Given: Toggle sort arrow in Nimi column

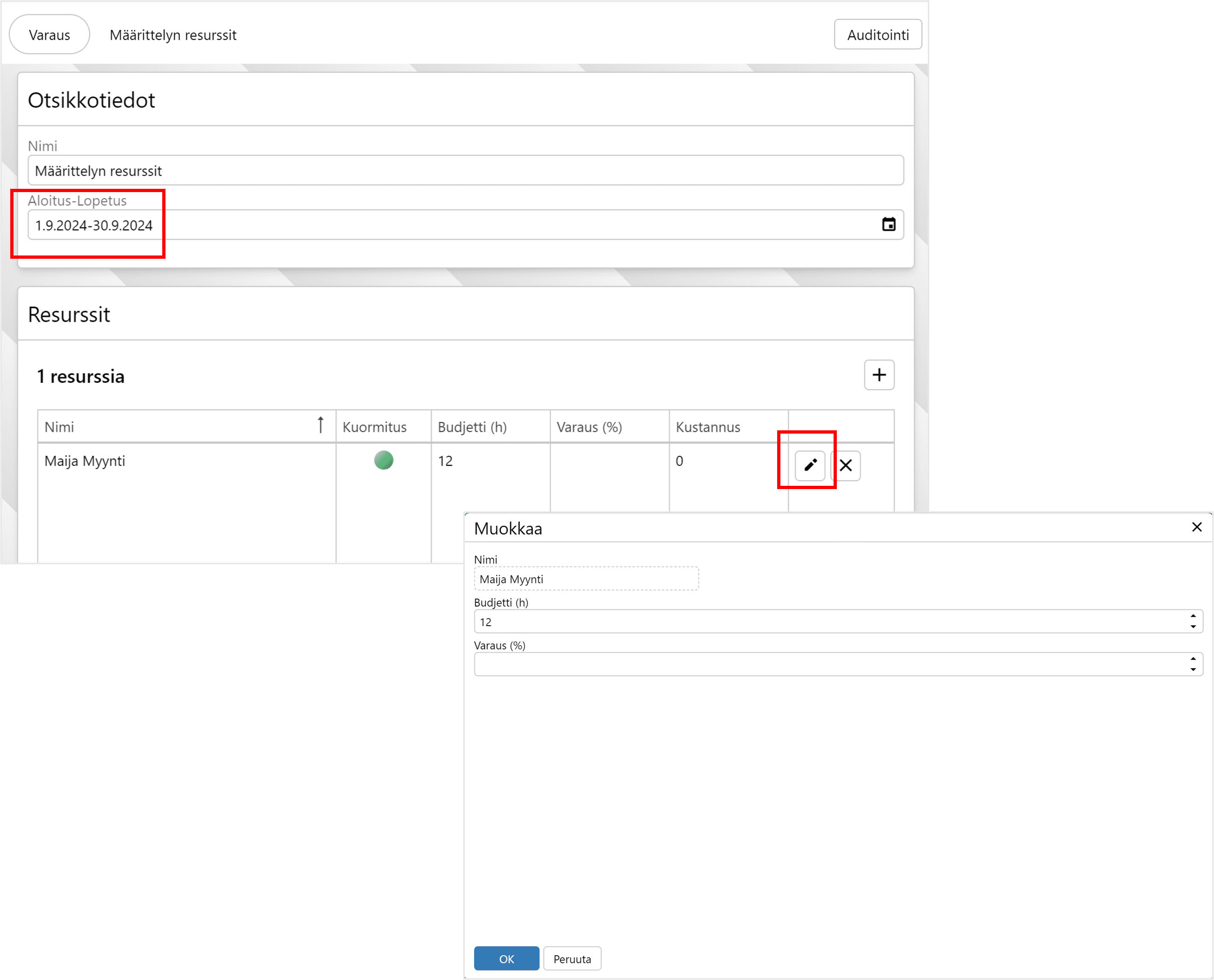Looking at the screenshot, I should (x=321, y=425).
